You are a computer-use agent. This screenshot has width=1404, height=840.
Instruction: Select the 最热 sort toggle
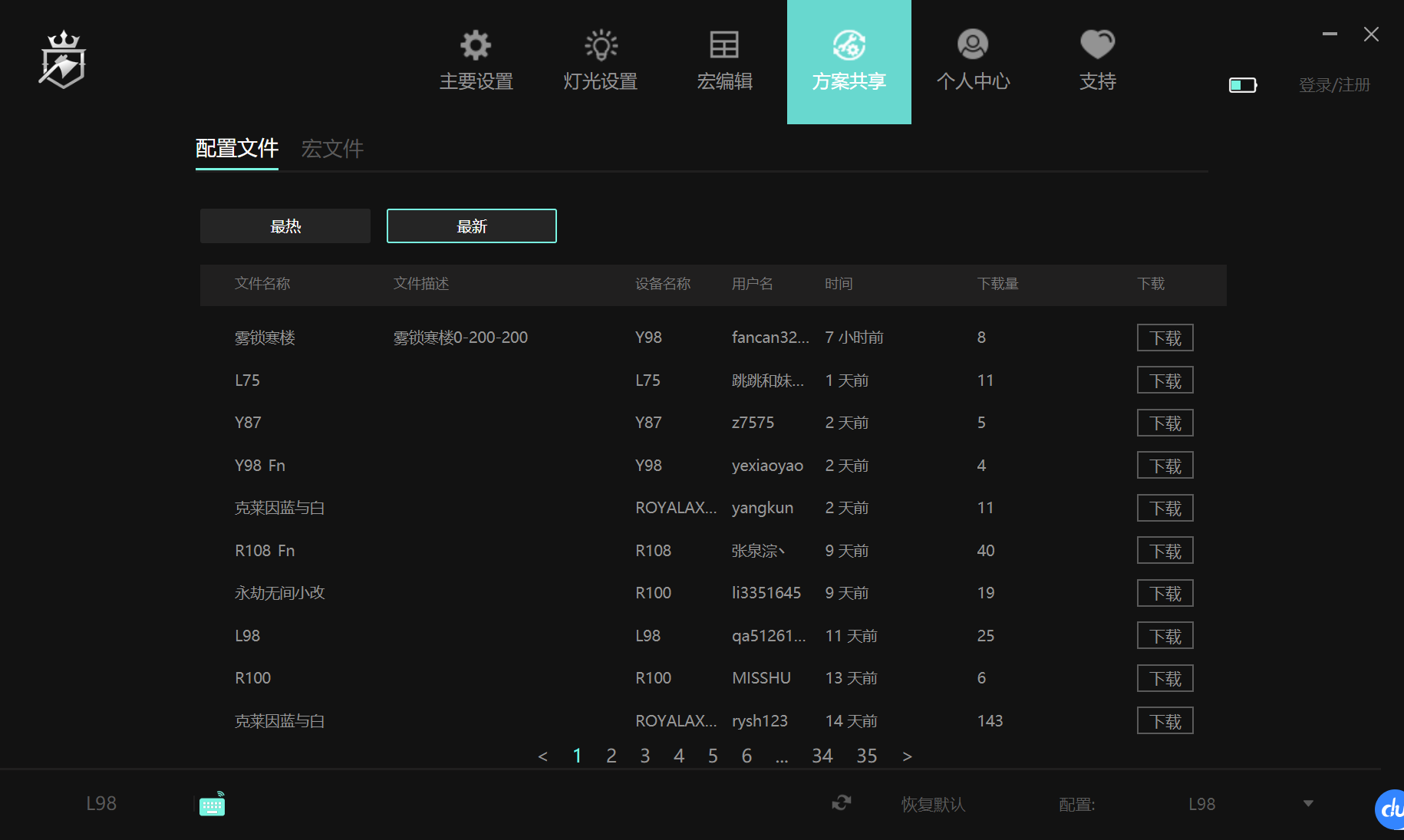(285, 226)
